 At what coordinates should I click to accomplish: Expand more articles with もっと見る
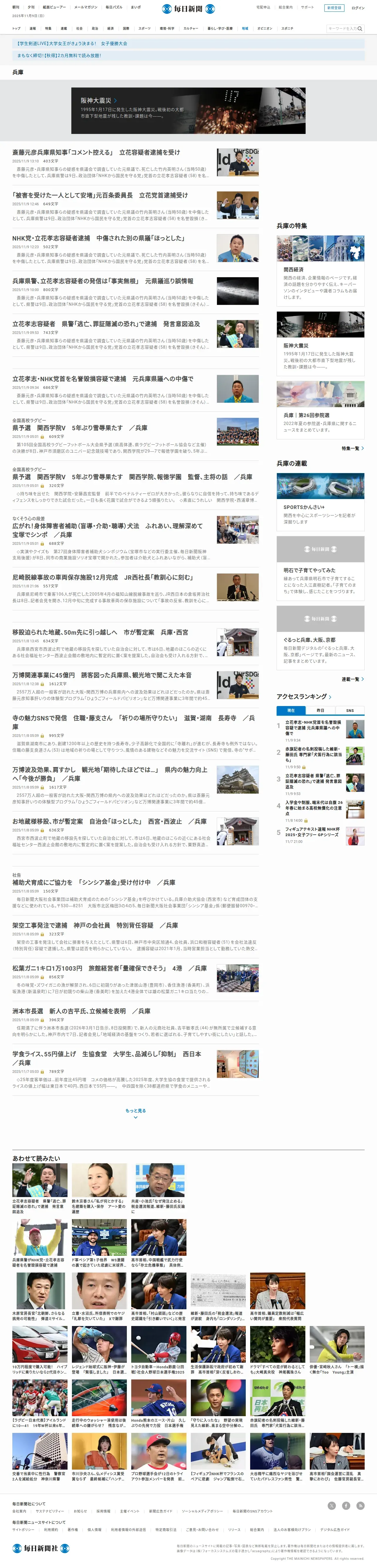tap(136, 1113)
